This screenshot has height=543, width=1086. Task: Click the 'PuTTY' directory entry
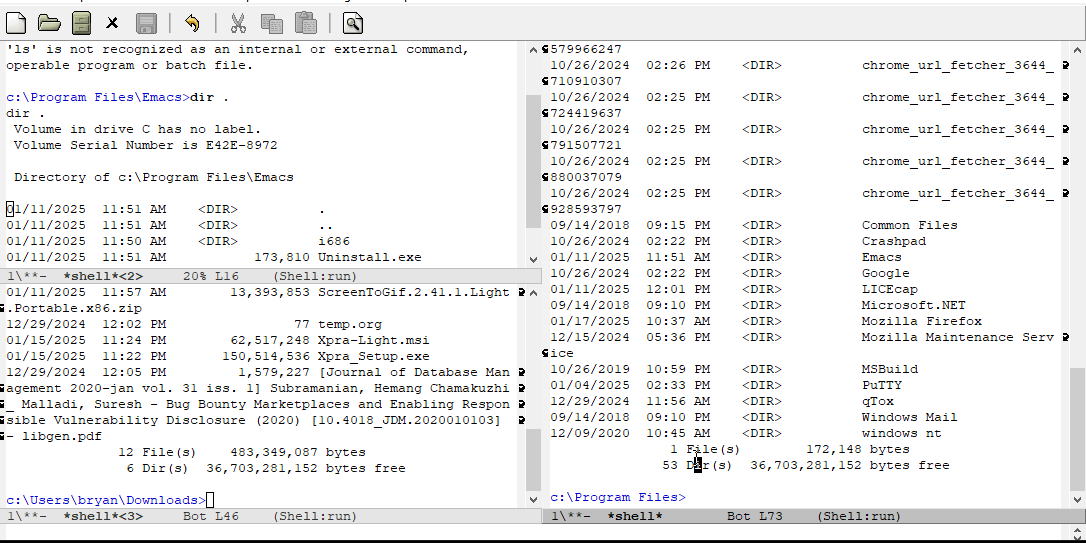pyautogui.click(x=882, y=385)
